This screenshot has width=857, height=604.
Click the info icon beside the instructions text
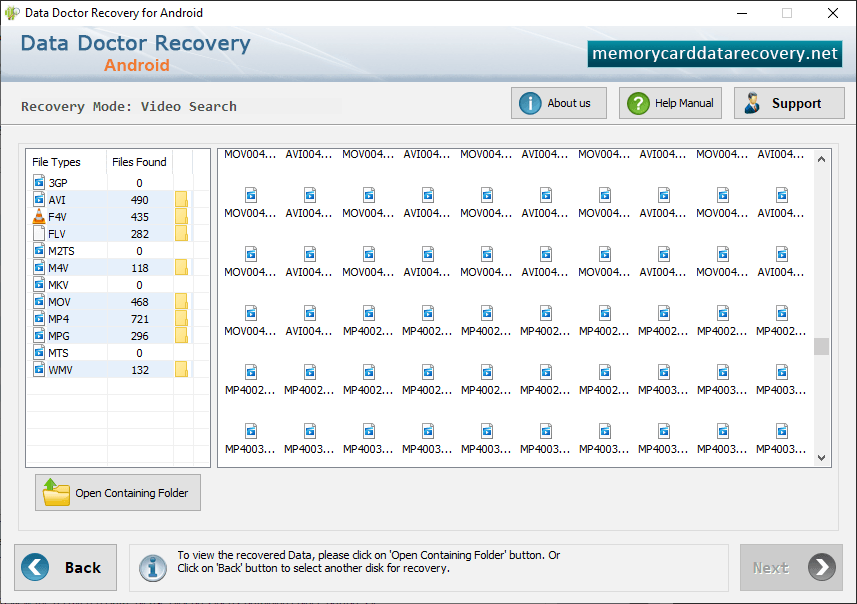coord(152,567)
